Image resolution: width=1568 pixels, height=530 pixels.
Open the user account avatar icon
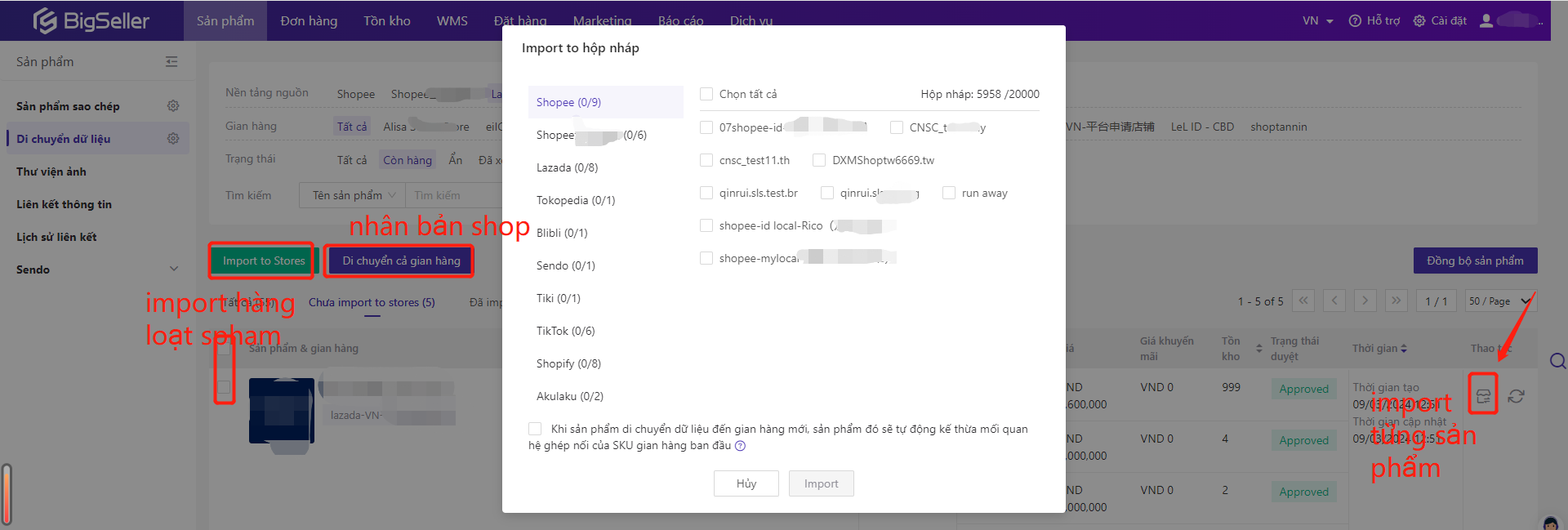(x=1486, y=20)
